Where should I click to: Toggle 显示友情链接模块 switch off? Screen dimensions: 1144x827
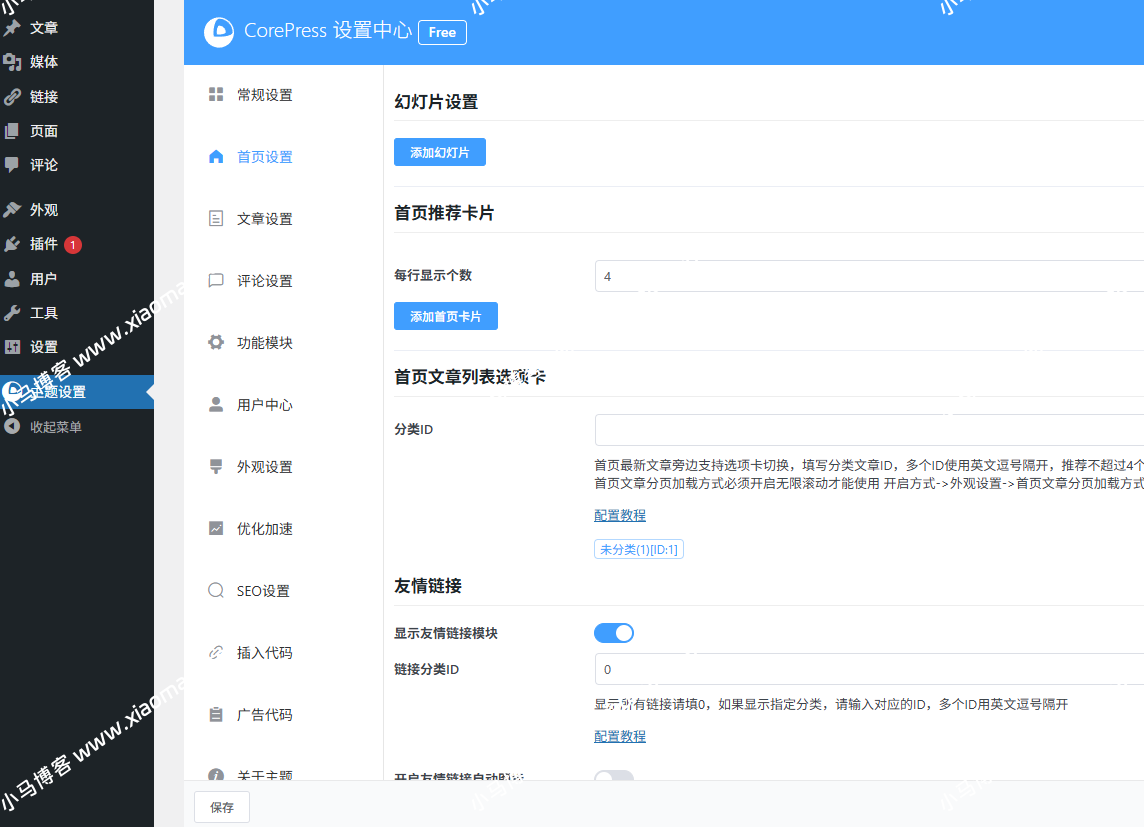coord(614,633)
